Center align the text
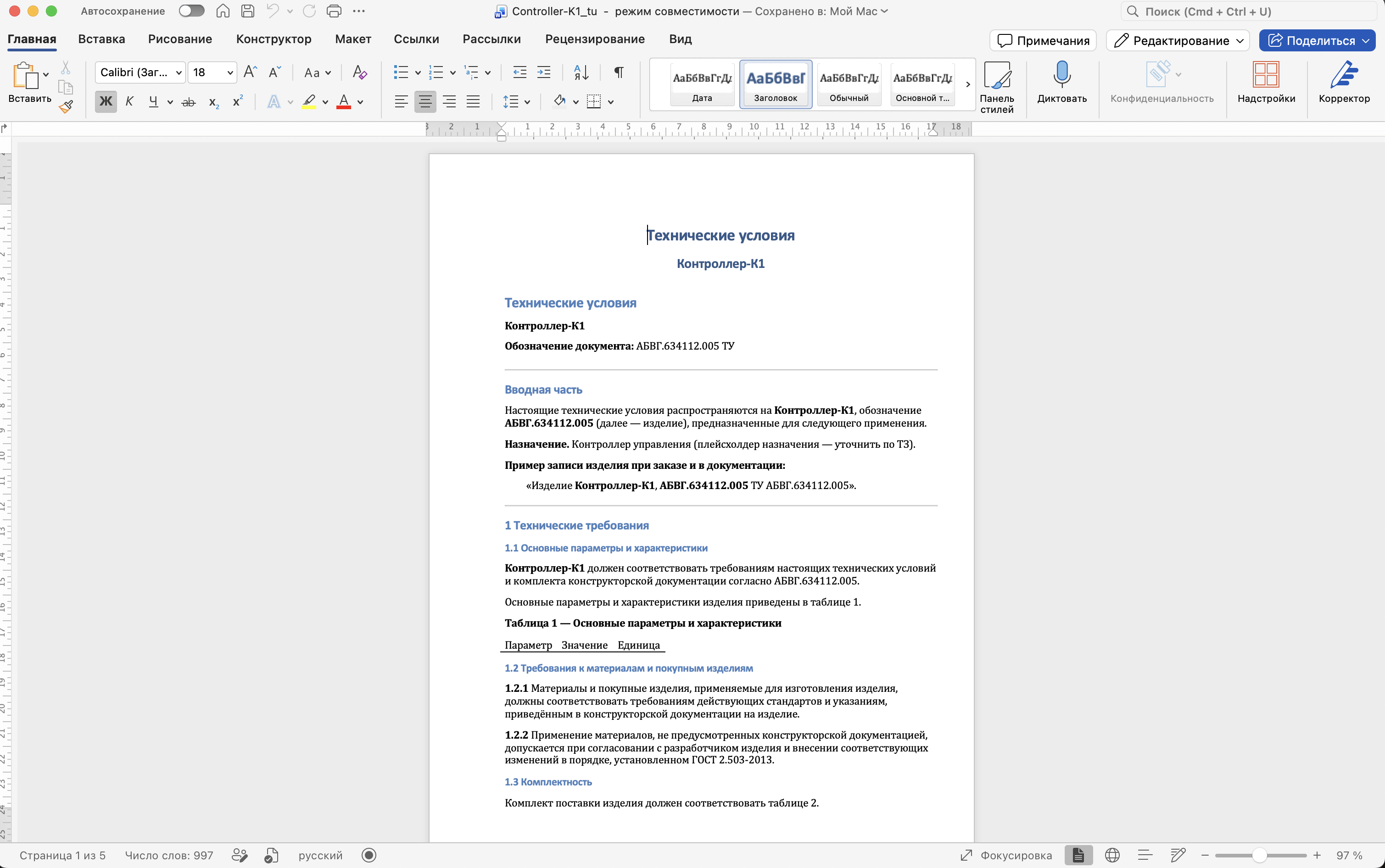1385x868 pixels. pos(425,102)
